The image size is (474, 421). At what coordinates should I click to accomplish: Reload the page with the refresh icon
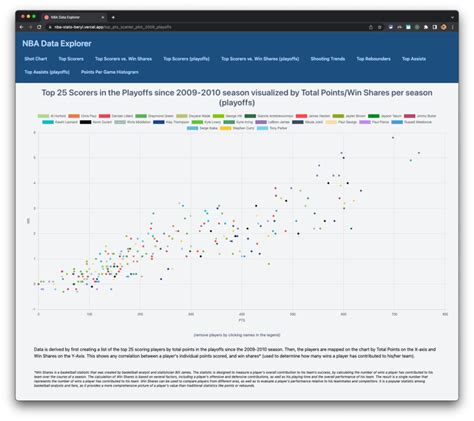click(39, 27)
